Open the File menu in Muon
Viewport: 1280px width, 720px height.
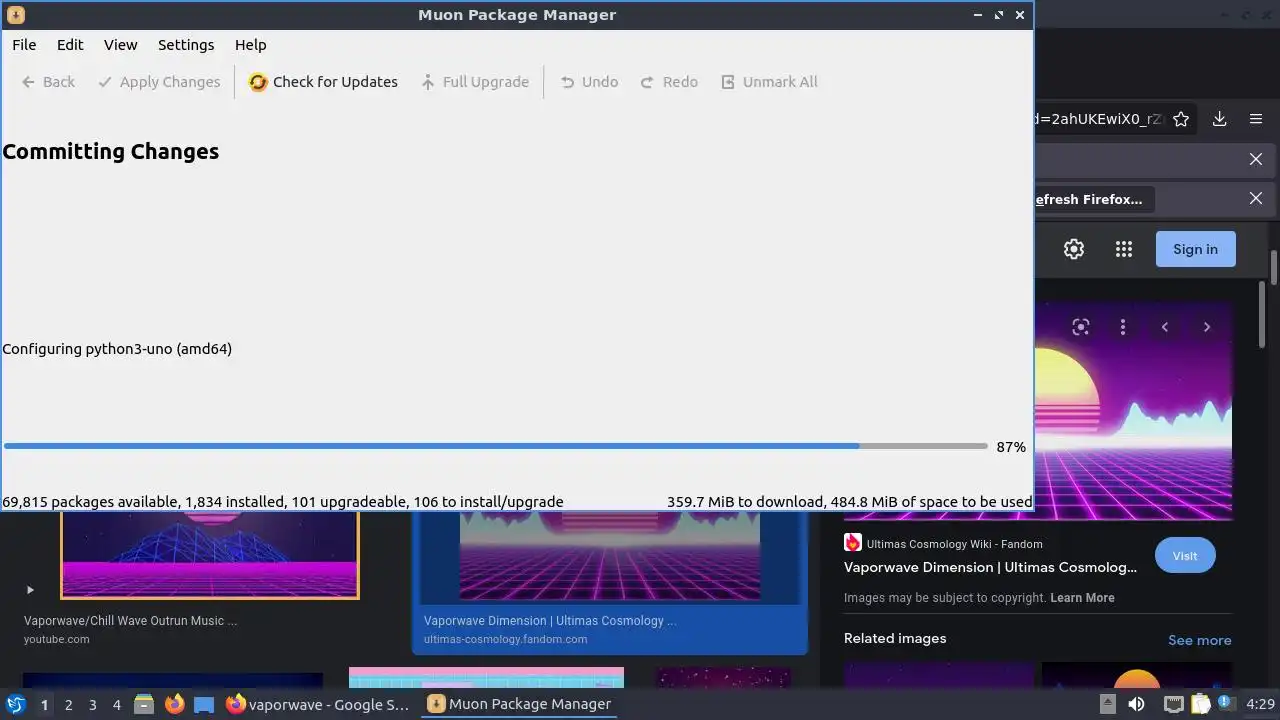tap(24, 45)
